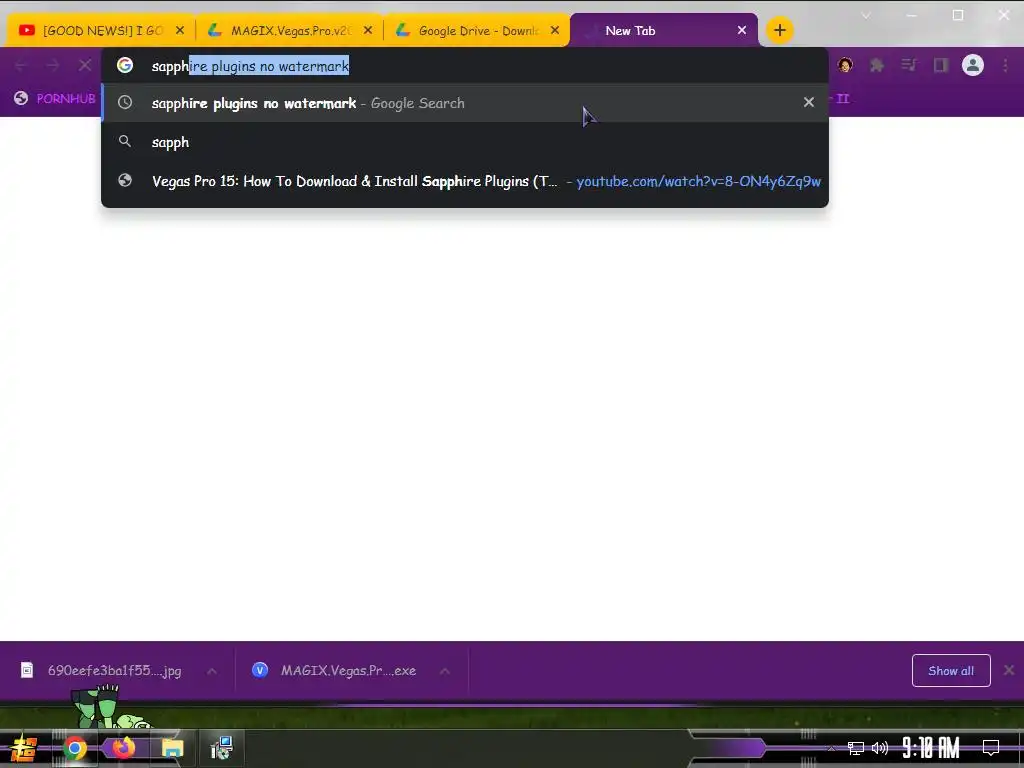This screenshot has height=768, width=1024.
Task: Stop loading the page
Action: click(85, 65)
